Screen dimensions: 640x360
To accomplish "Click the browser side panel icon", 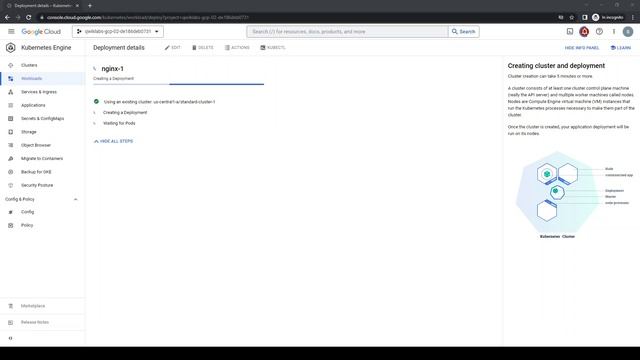I will (x=584, y=18).
